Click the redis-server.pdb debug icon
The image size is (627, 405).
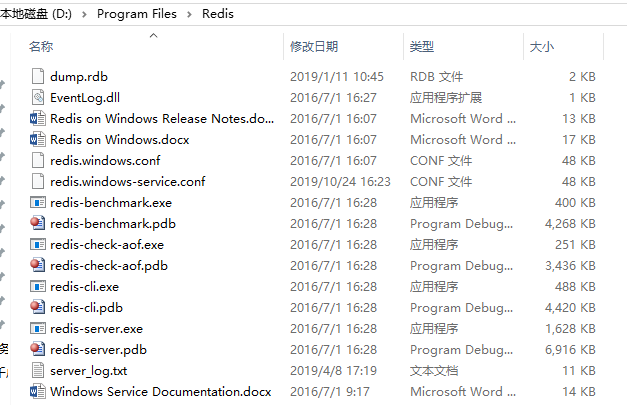[x=38, y=349]
